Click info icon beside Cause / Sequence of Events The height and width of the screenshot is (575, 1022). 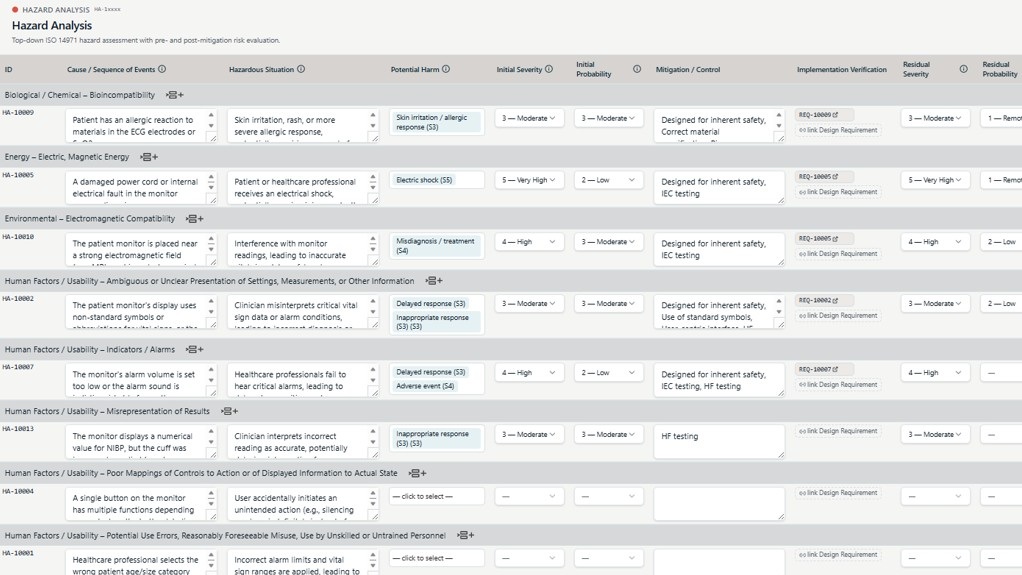tap(162, 69)
